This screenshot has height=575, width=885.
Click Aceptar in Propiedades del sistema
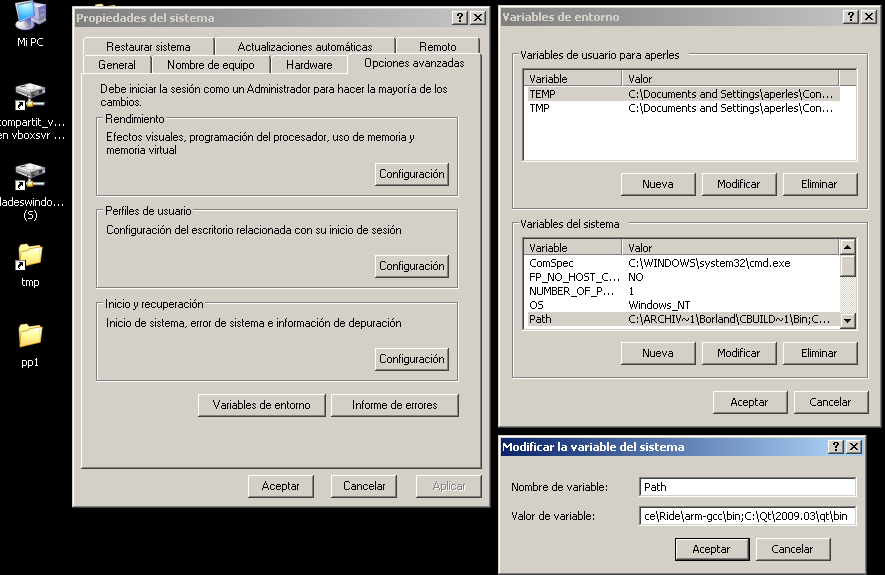pyautogui.click(x=281, y=486)
